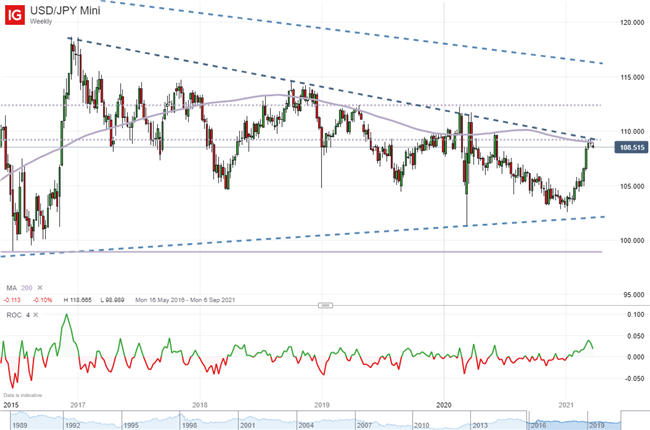Viewport: 650px width, 430px height.
Task: Remove the ROC 4 indicator
Action: [x=36, y=315]
